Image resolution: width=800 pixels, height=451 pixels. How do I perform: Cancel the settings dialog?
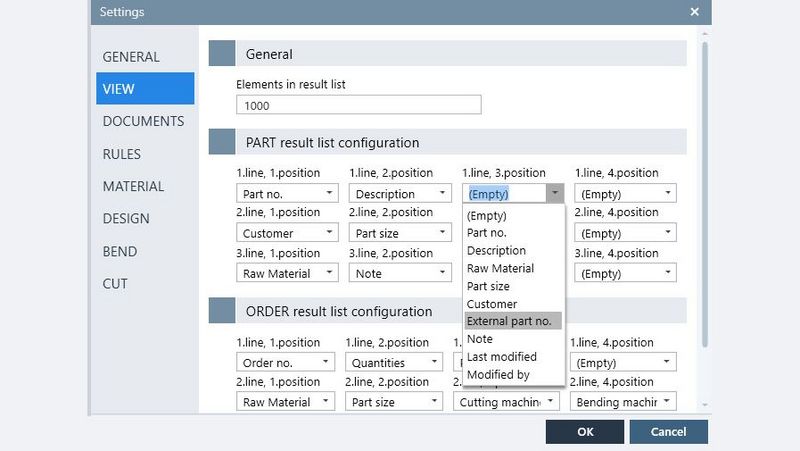coord(668,431)
